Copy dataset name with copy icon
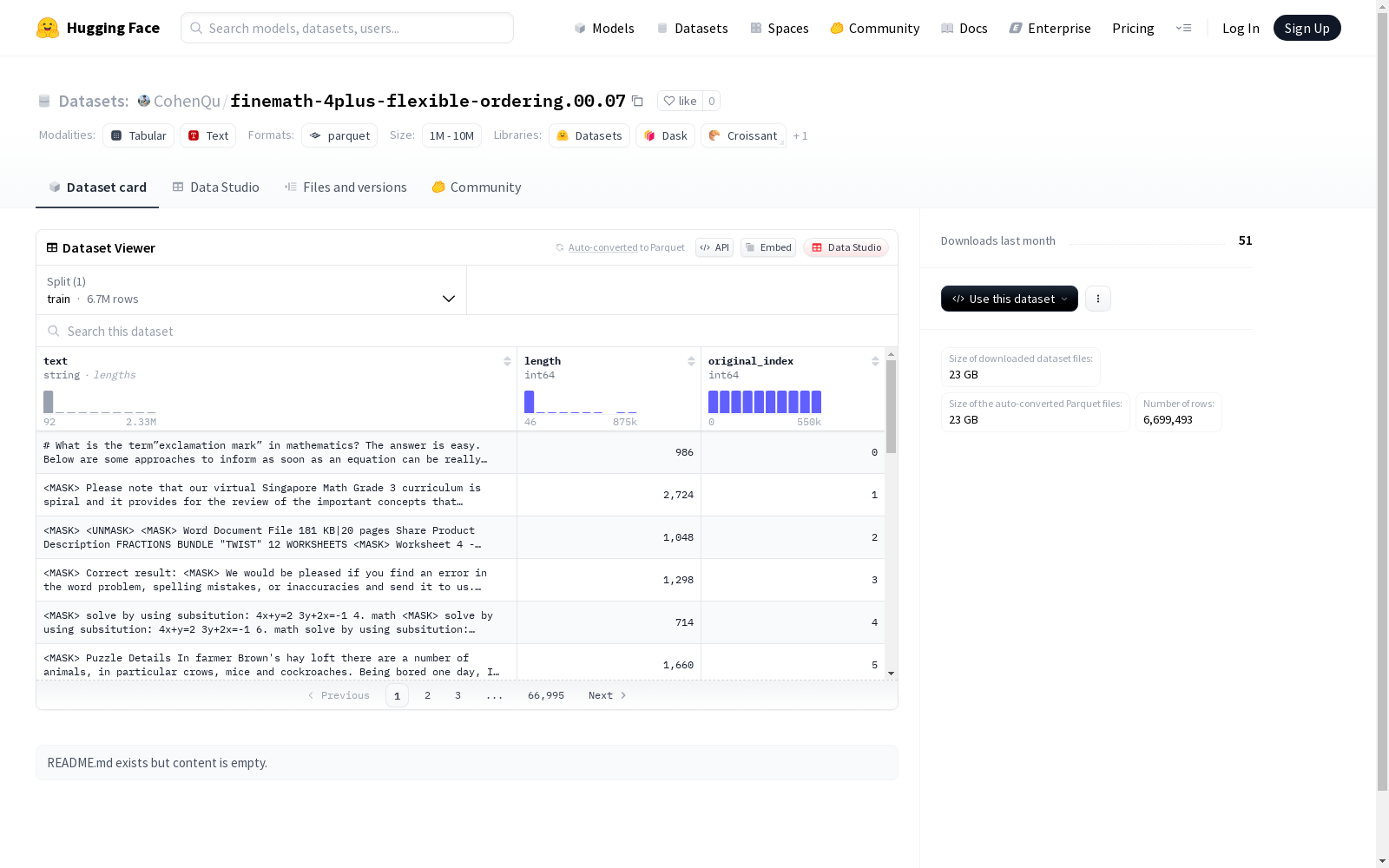 point(637,101)
